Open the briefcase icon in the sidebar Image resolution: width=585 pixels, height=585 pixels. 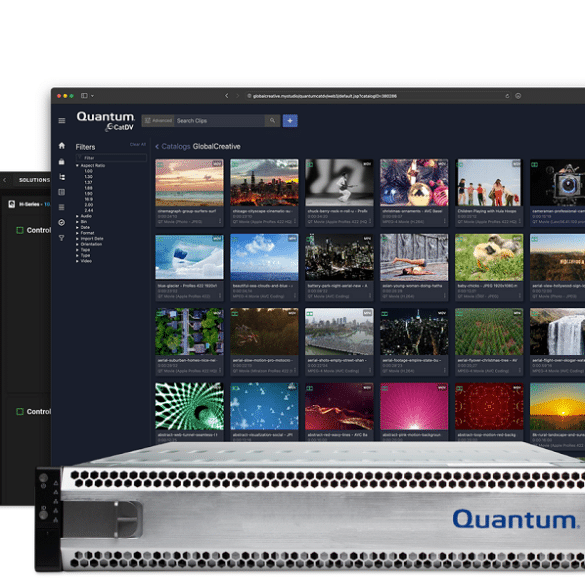point(62,162)
